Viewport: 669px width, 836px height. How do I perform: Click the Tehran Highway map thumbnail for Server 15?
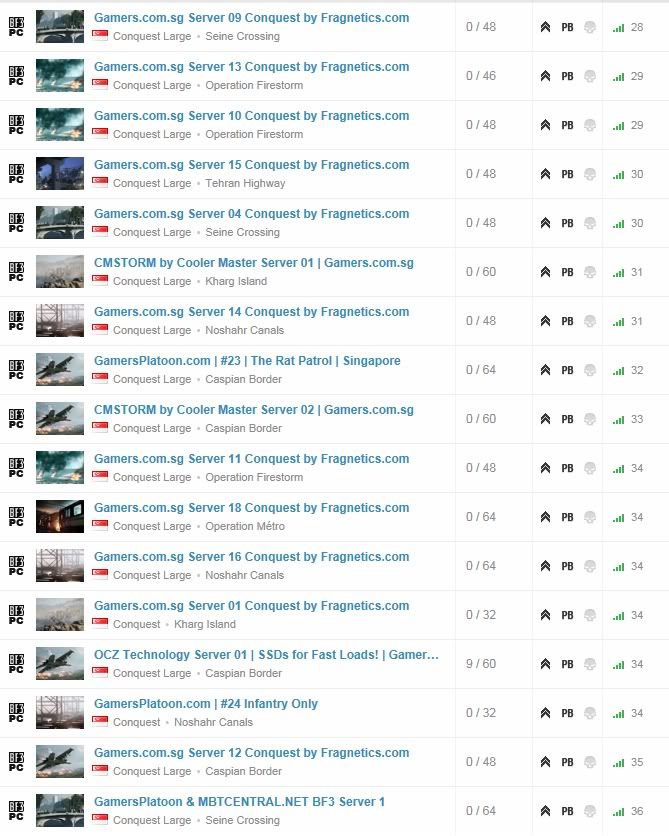(x=60, y=174)
